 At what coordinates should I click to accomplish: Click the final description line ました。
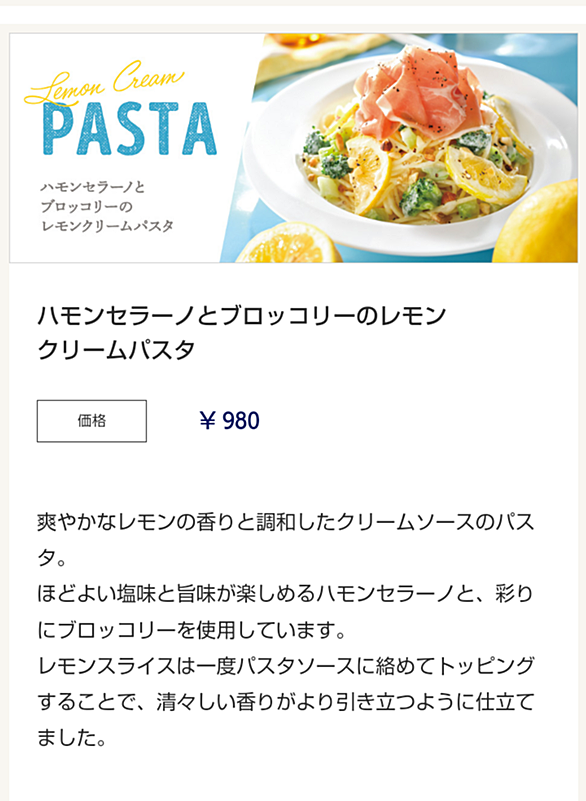(72, 738)
